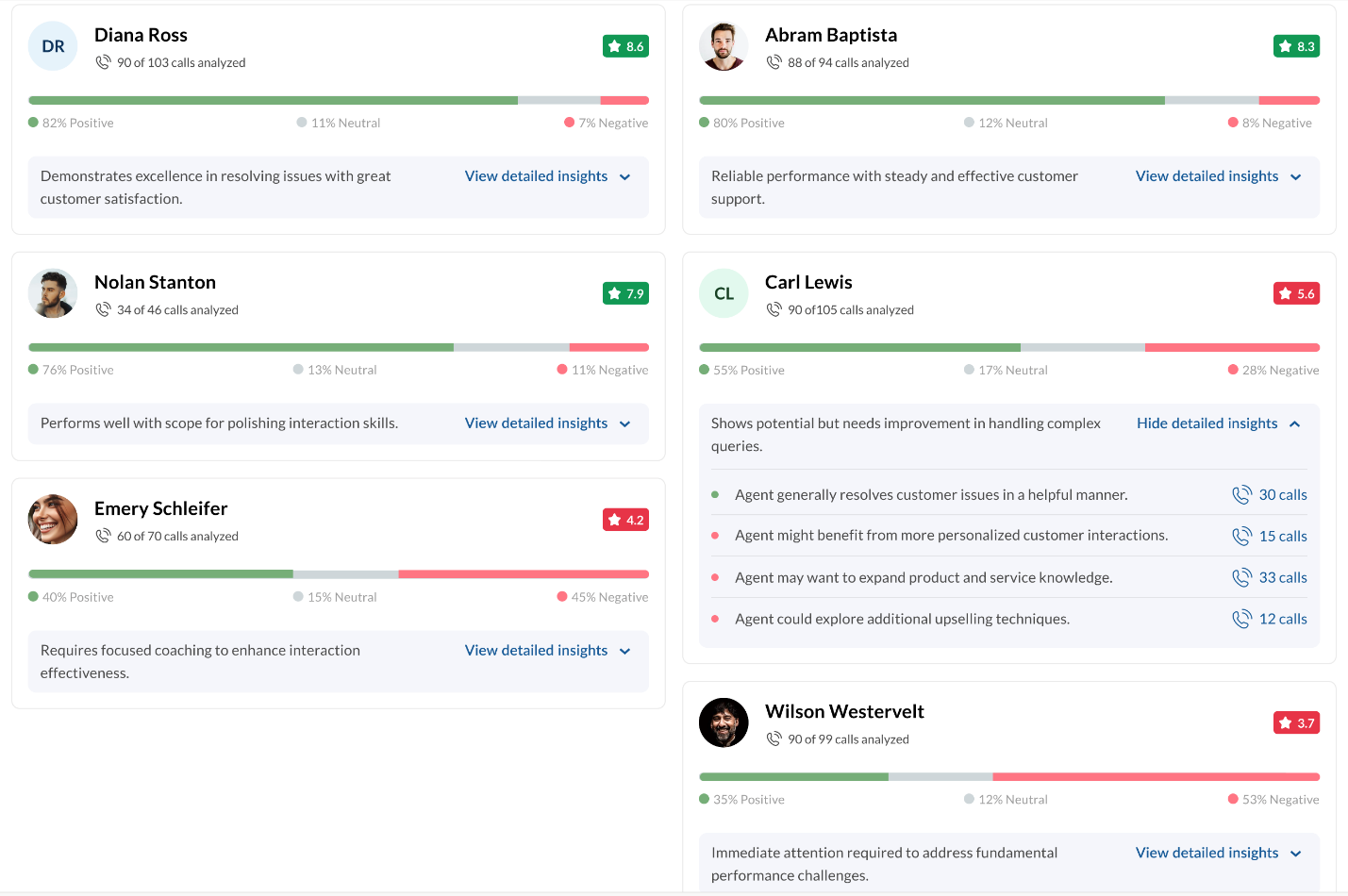The width and height of the screenshot is (1348, 896).
Task: Open View detailed insights for Abram Baptista
Action: 1218,176
